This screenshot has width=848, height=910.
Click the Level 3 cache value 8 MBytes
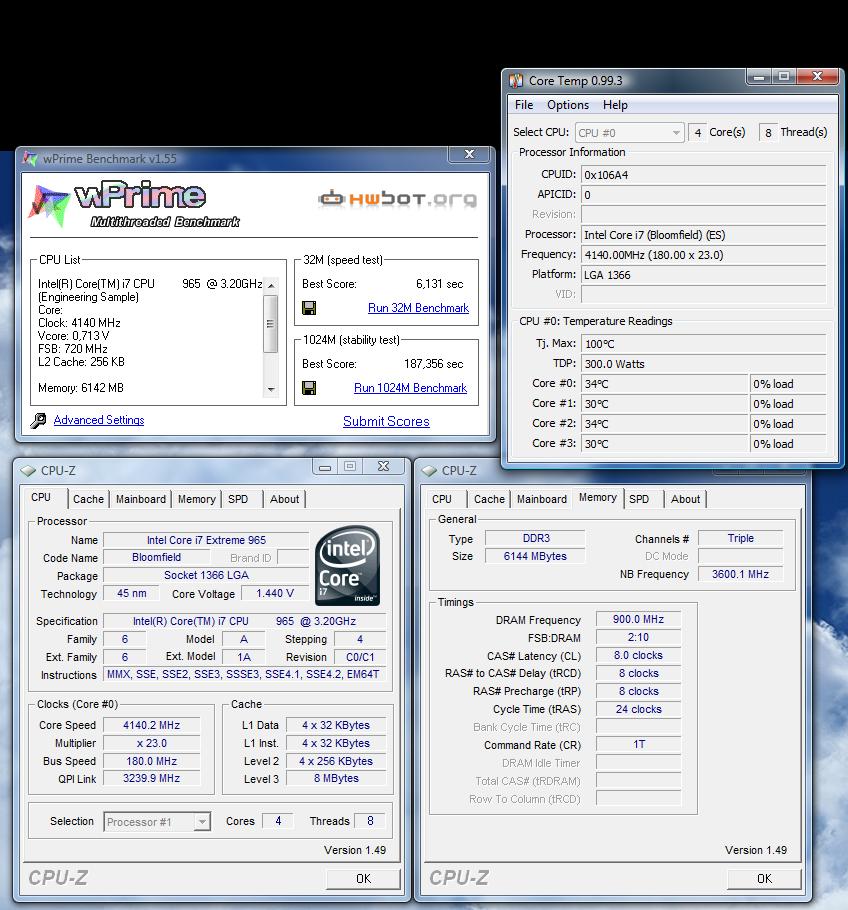[x=336, y=778]
